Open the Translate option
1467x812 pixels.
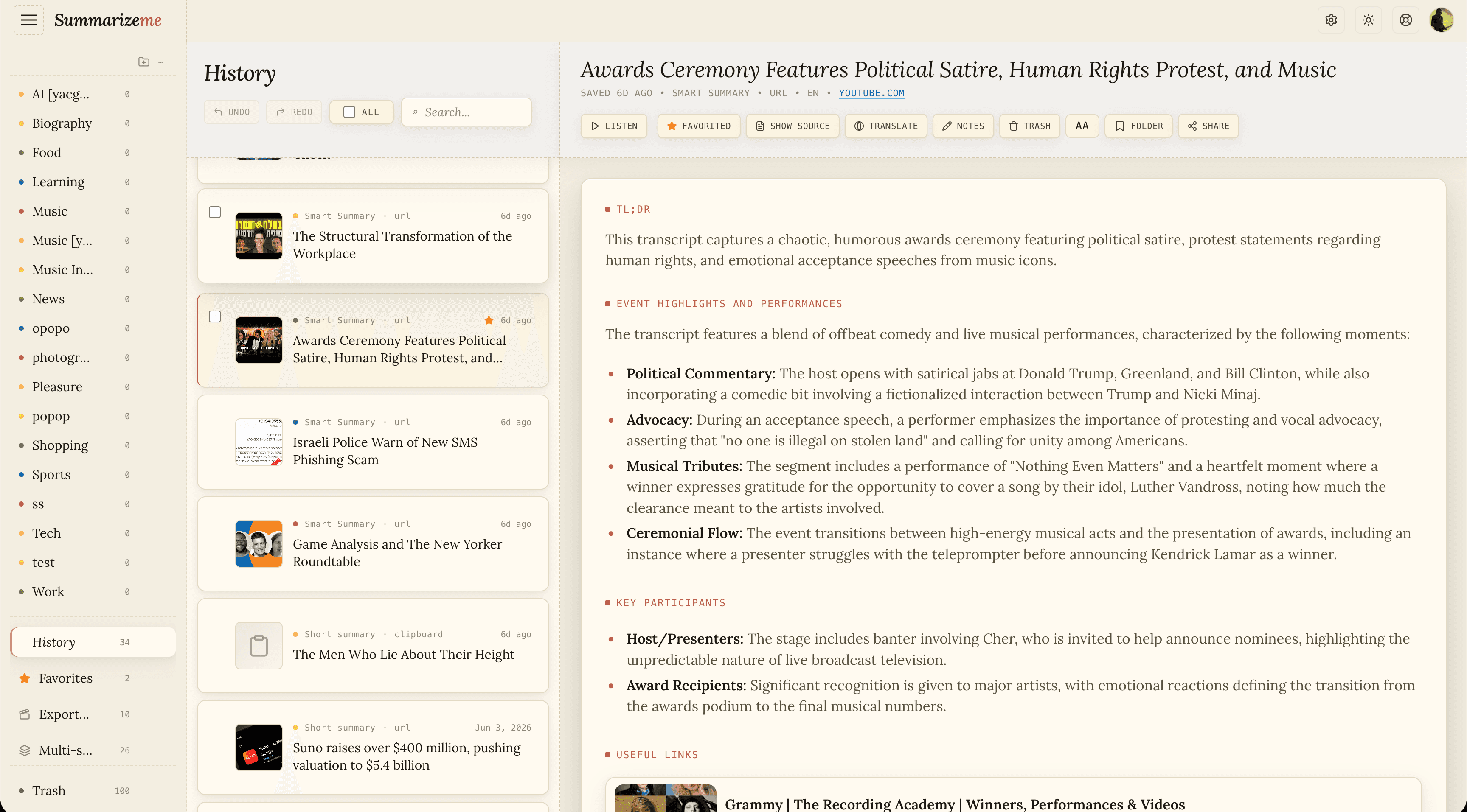click(886, 126)
